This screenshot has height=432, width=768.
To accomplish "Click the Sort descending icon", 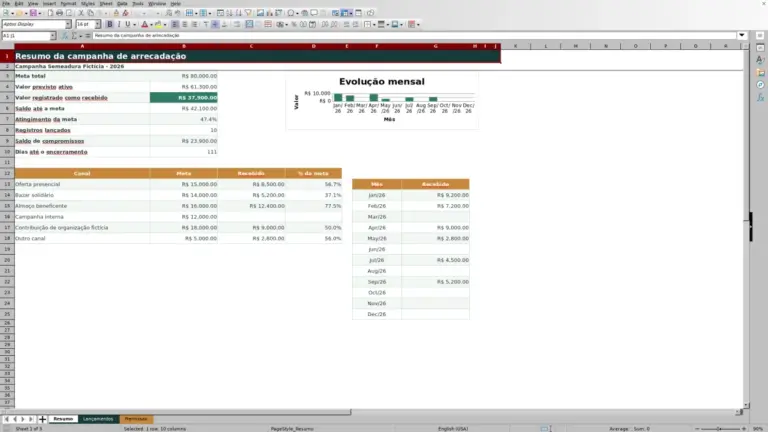I will pyautogui.click(x=239, y=13).
